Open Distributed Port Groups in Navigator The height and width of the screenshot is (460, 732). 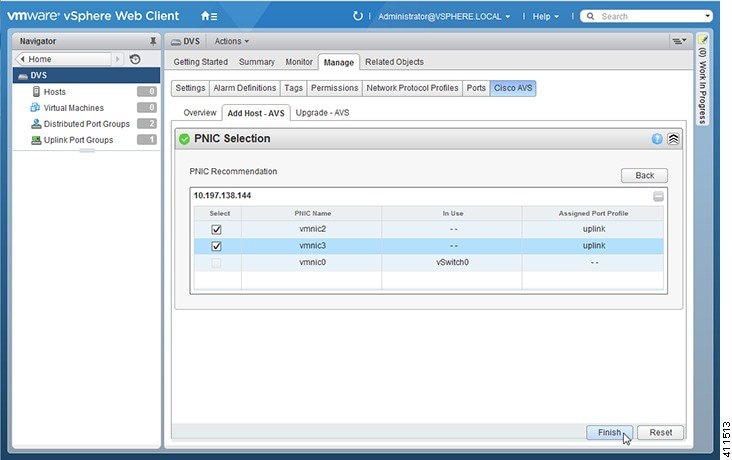[87, 124]
